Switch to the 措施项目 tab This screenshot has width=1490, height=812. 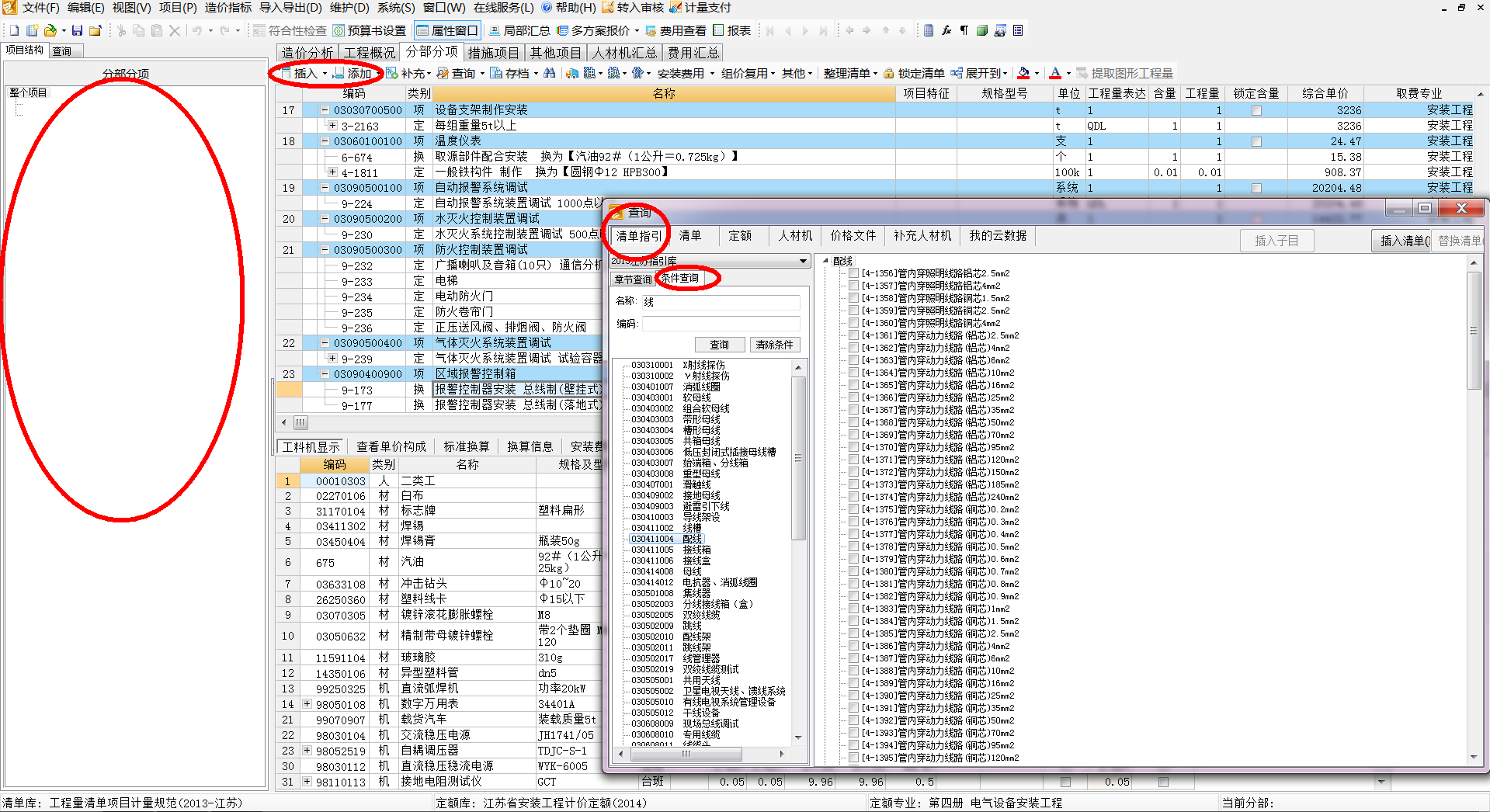coord(493,53)
